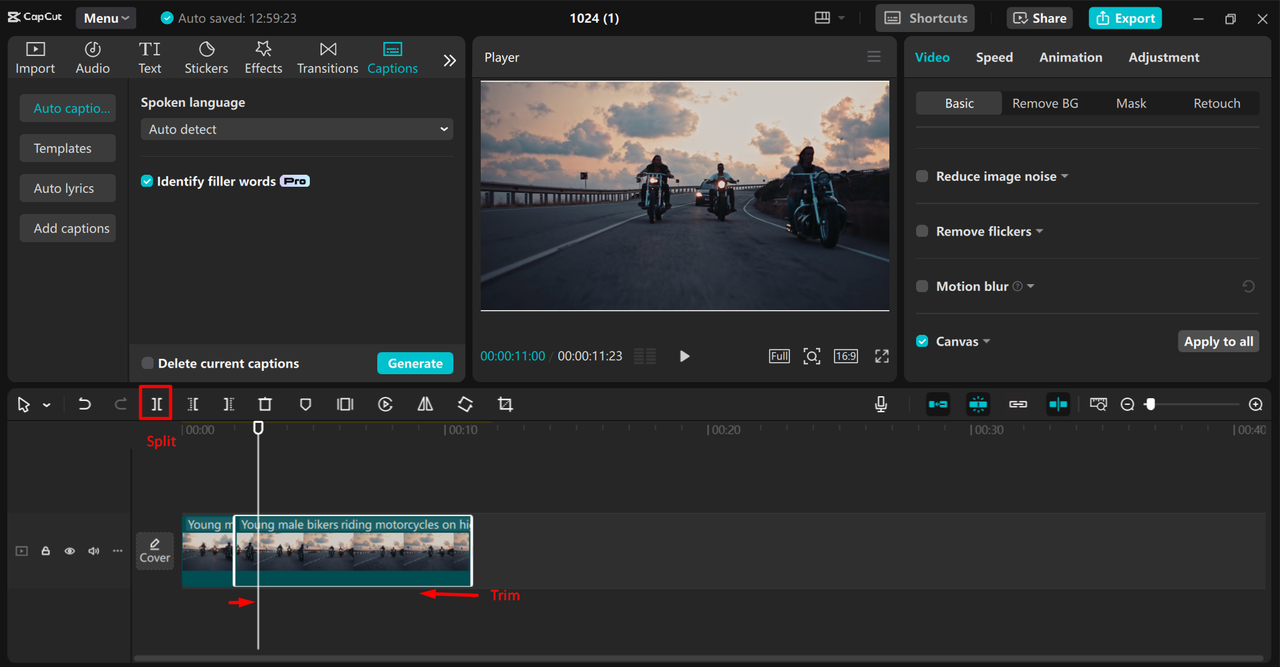Select the Crop tool icon

tap(505, 404)
